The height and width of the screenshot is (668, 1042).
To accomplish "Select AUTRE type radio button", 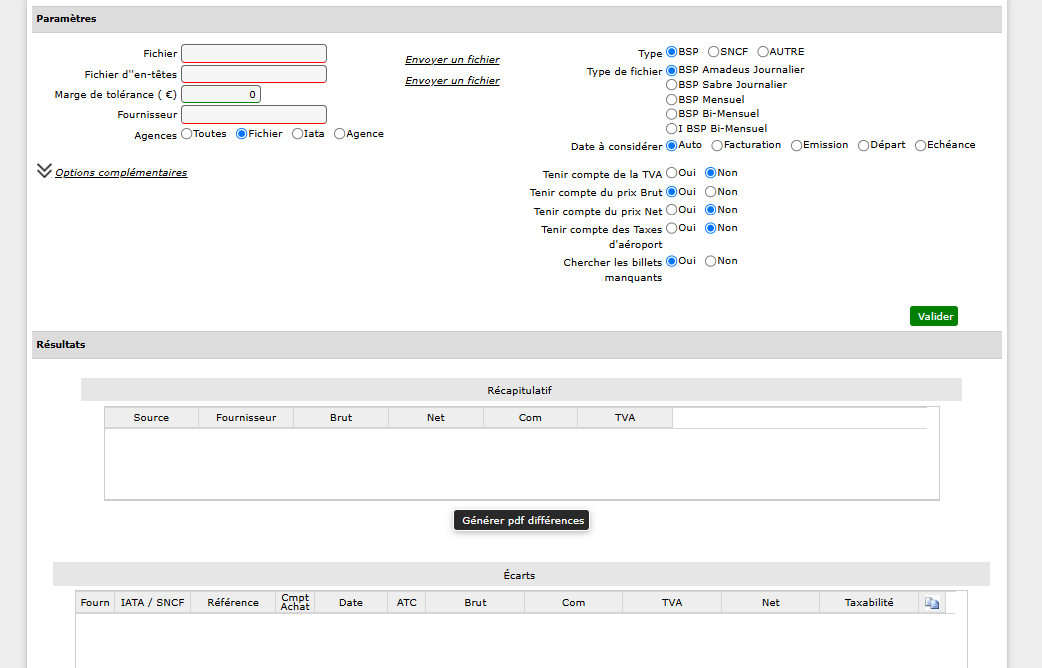I will click(763, 52).
